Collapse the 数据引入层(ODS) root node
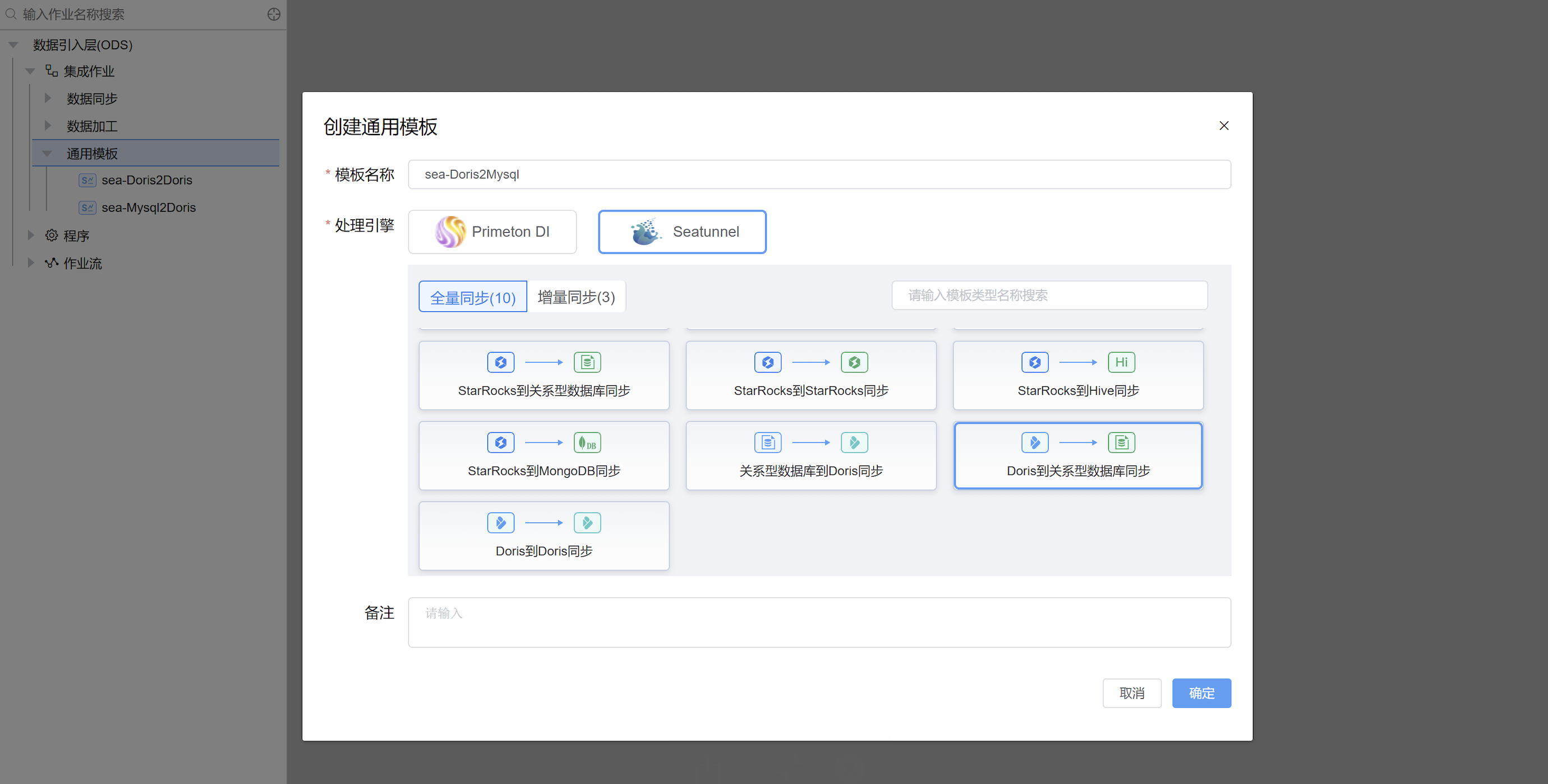 click(13, 44)
